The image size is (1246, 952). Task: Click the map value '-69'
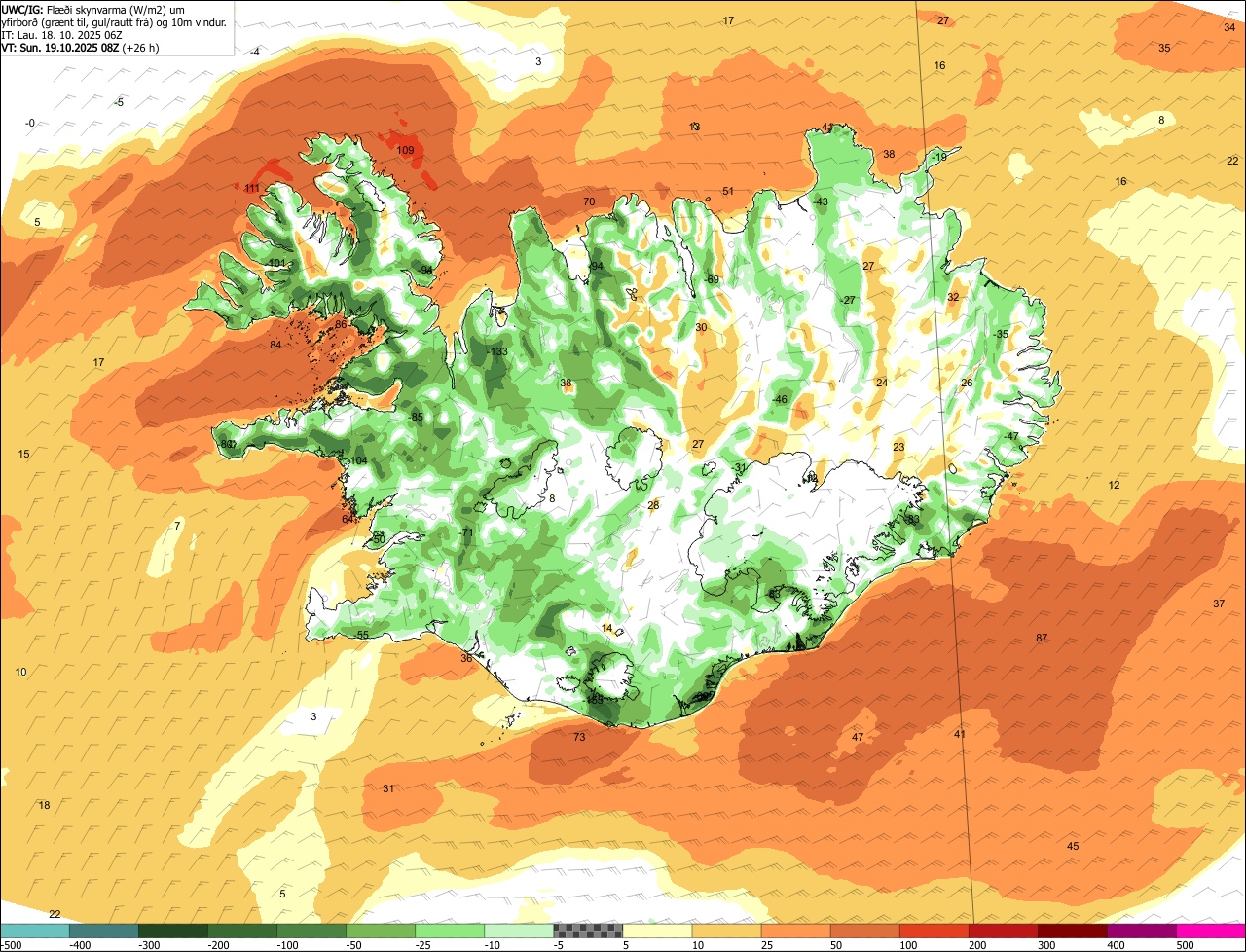tap(713, 280)
